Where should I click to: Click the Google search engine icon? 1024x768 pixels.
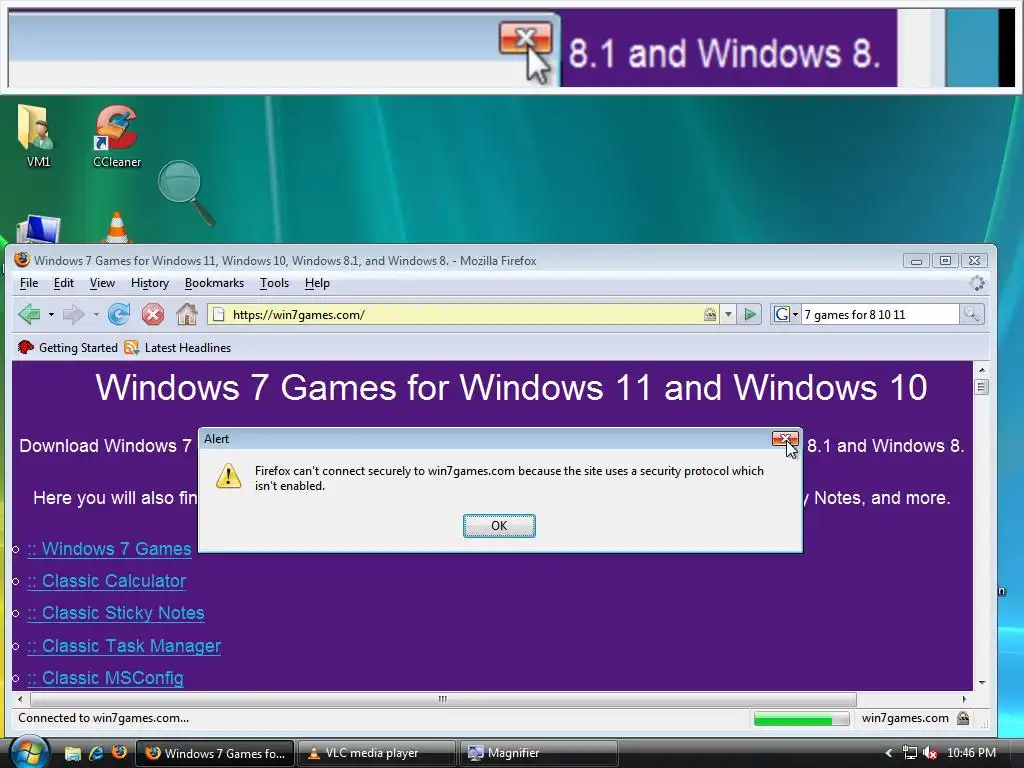(x=781, y=315)
